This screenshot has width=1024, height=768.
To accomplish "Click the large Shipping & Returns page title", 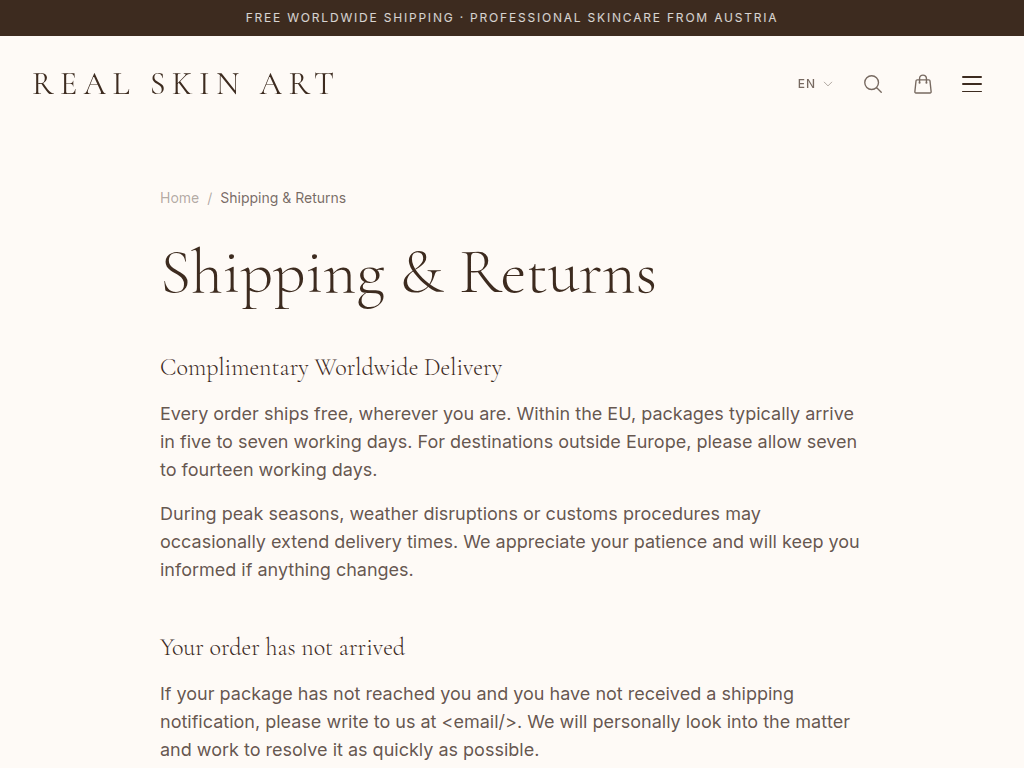I will coord(408,273).
